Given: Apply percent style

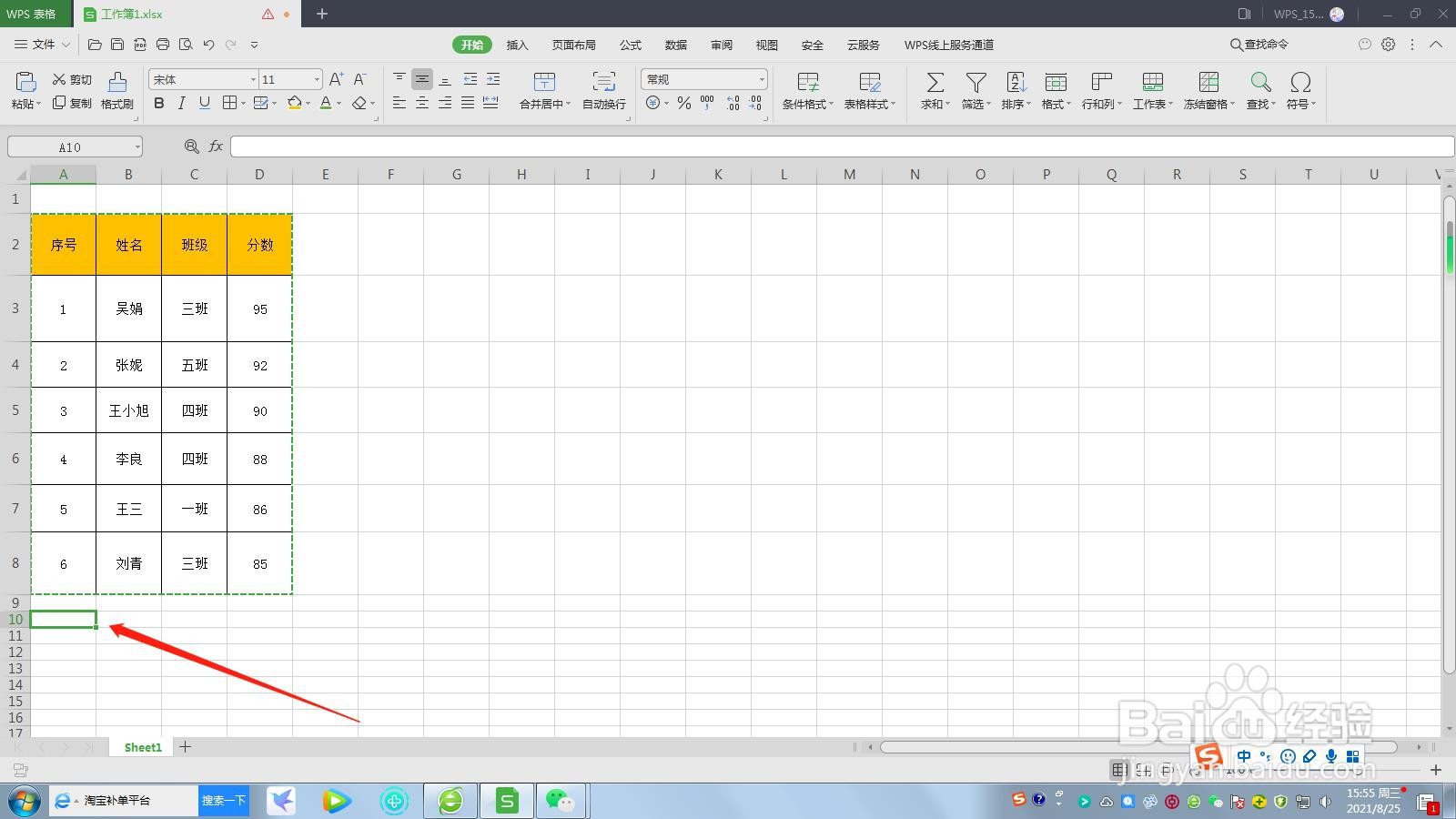Looking at the screenshot, I should coord(684,104).
